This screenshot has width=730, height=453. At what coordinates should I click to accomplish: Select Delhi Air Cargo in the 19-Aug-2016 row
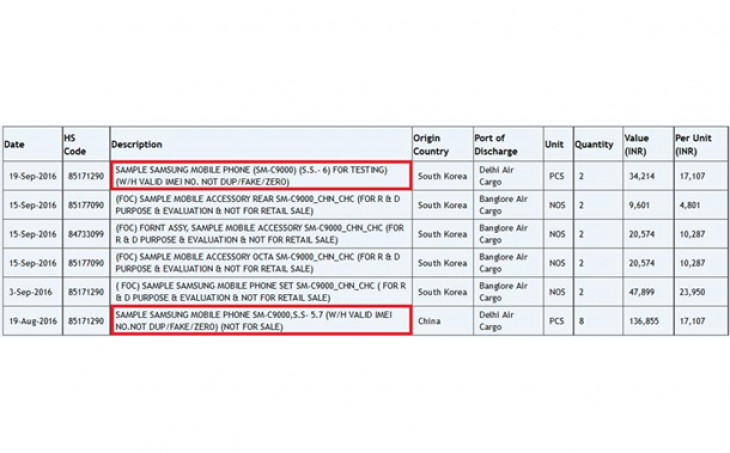coord(508,321)
